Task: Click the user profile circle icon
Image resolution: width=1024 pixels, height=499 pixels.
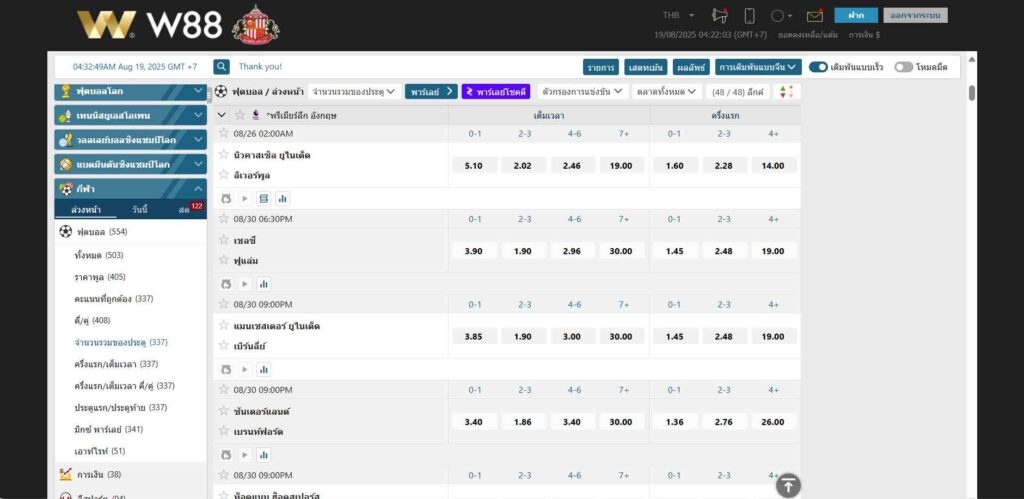Action: click(x=777, y=16)
